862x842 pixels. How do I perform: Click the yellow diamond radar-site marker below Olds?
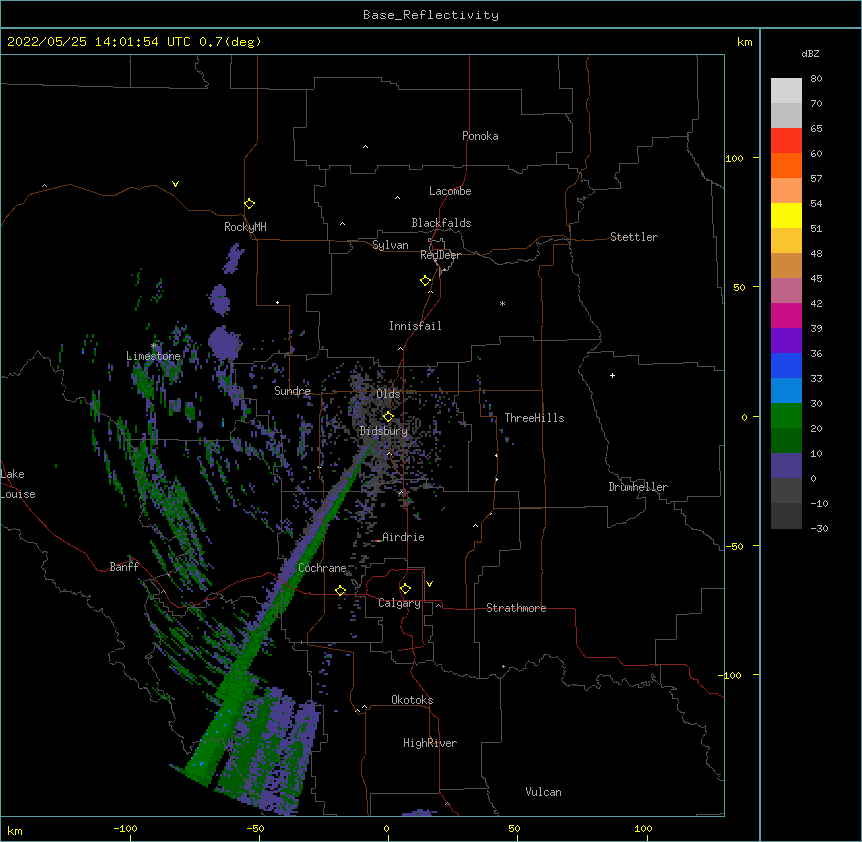pos(388,417)
